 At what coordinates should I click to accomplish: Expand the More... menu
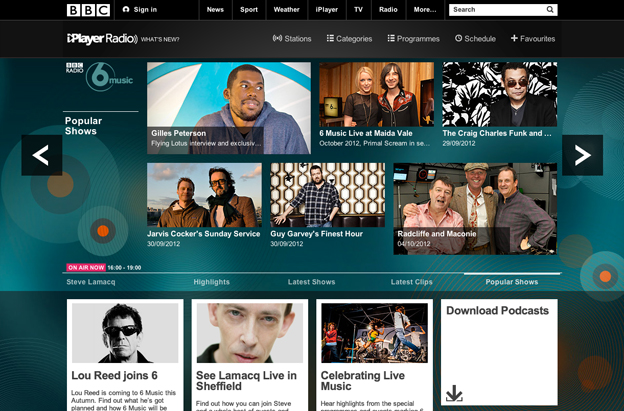pos(425,10)
